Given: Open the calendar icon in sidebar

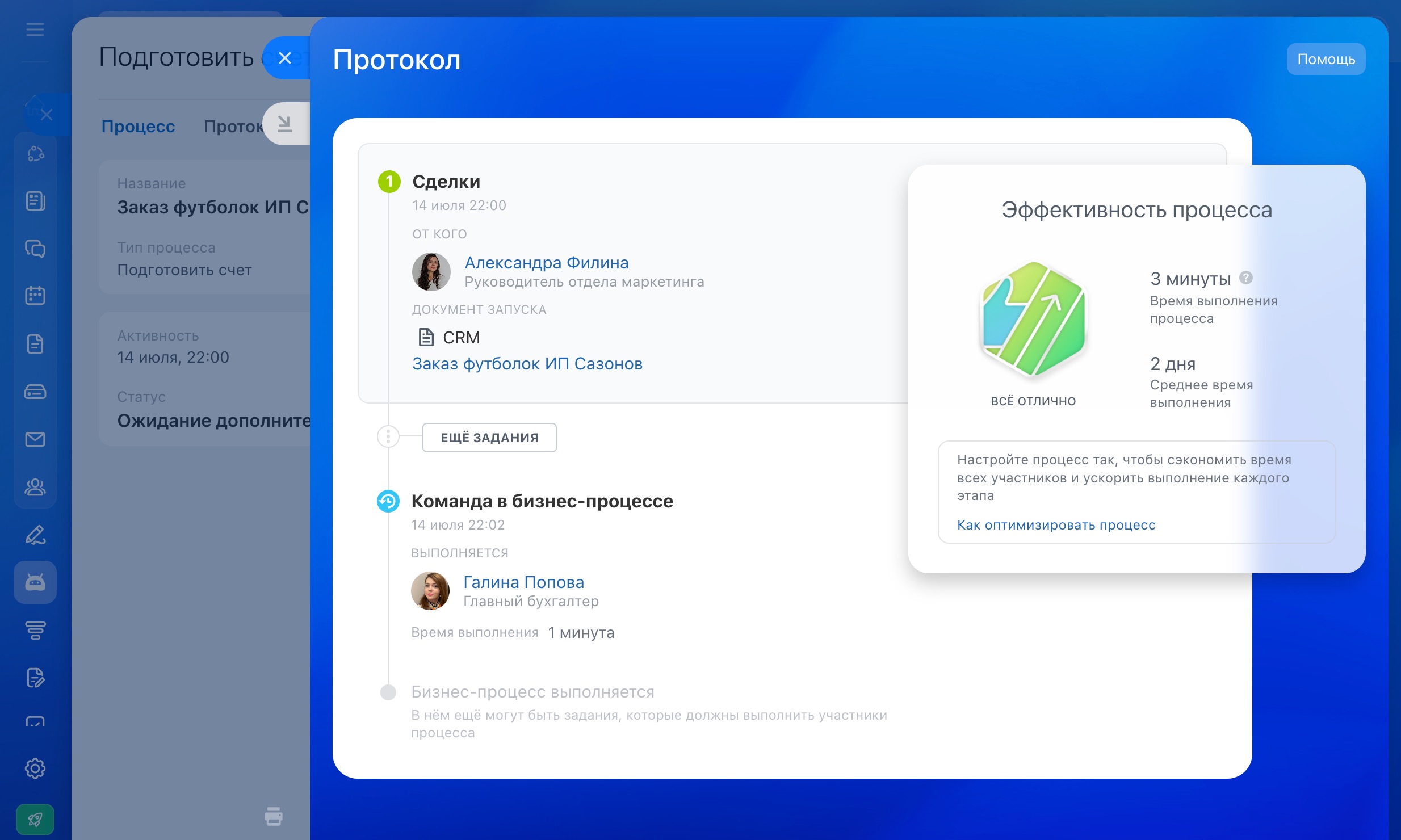Looking at the screenshot, I should click(35, 296).
